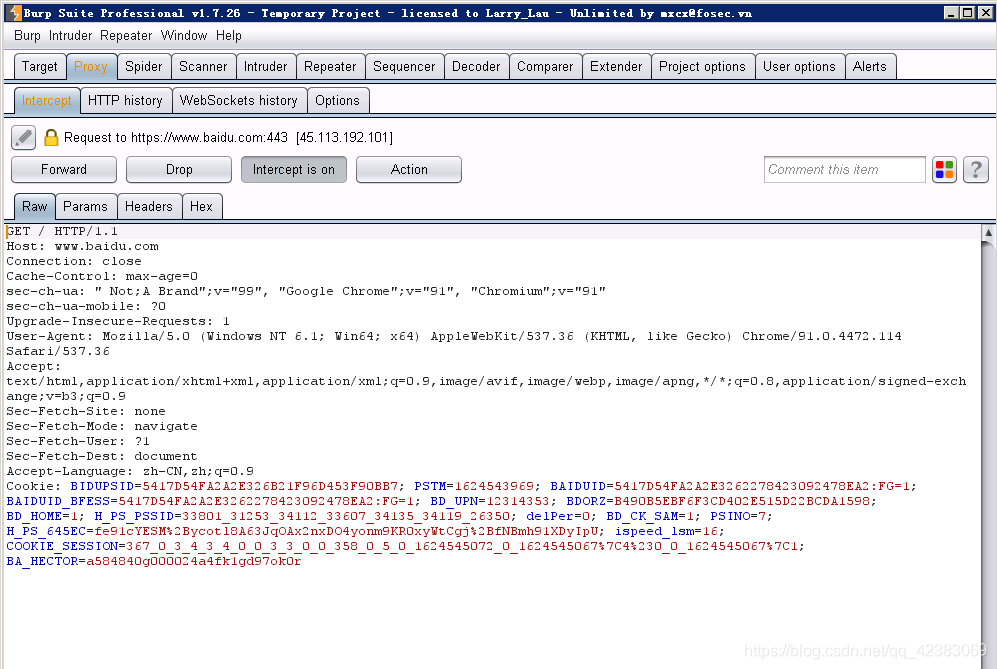
Task: Open the Burp menu
Action: (x=27, y=36)
